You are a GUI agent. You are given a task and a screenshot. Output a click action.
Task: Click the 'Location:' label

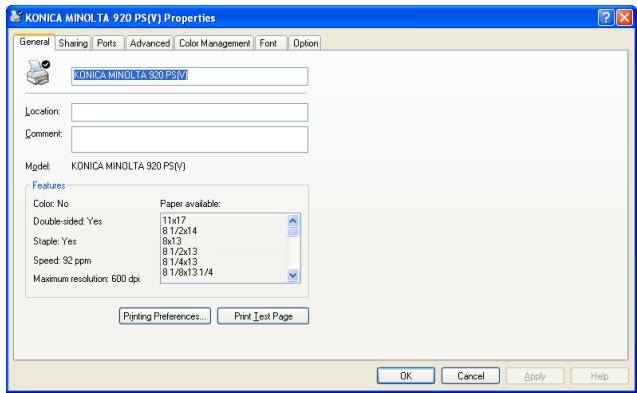pos(43,111)
